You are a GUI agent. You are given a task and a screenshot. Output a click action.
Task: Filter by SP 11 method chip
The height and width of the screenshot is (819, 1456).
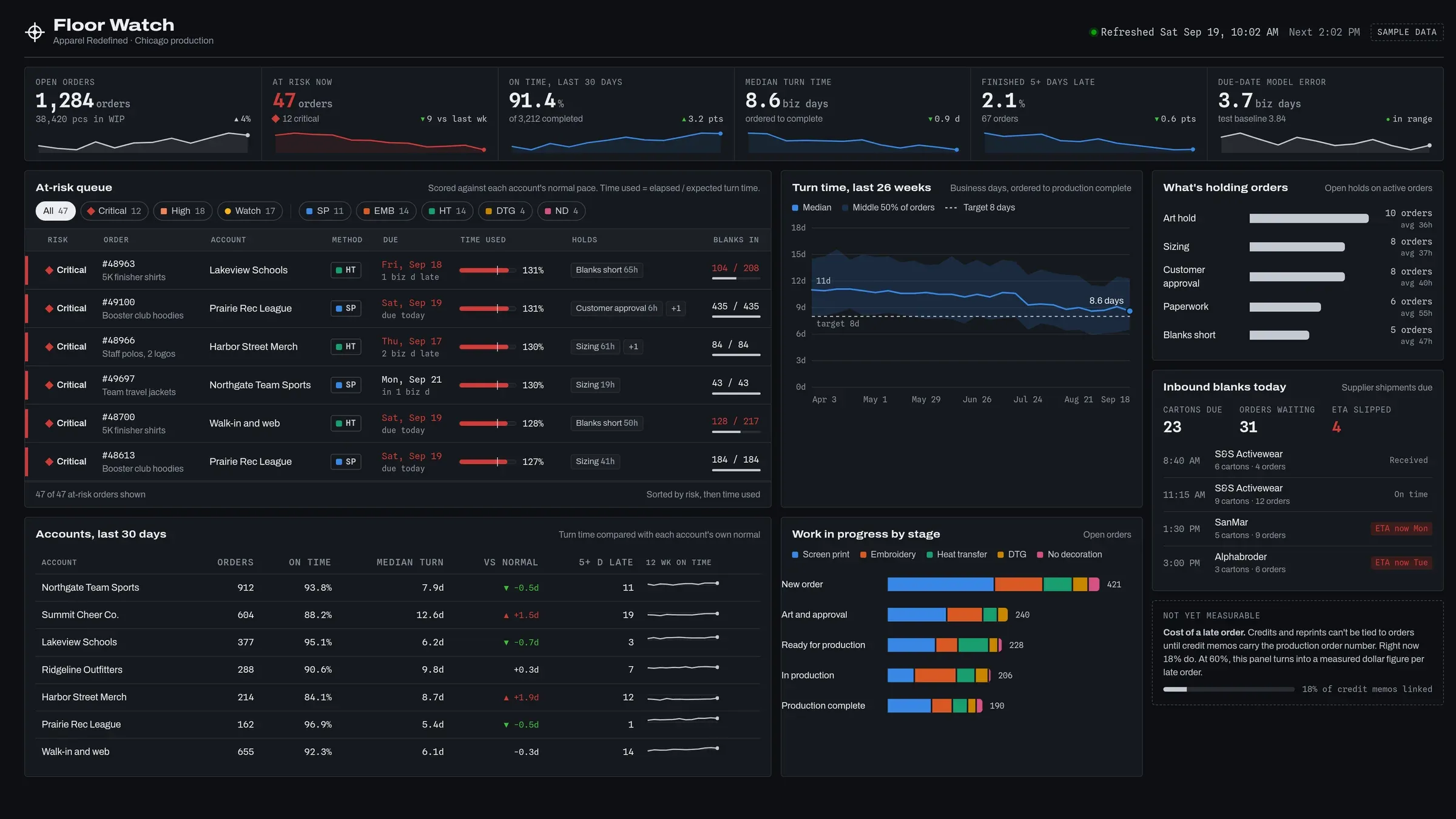point(325,211)
